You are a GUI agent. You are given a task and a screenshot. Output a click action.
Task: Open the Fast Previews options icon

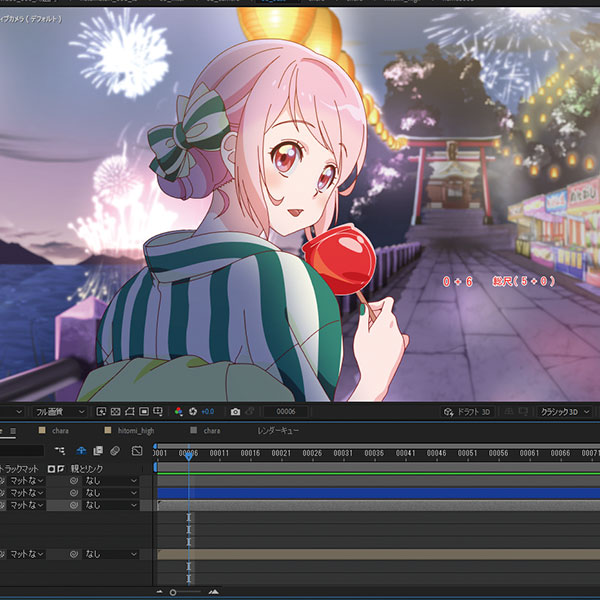[101, 411]
